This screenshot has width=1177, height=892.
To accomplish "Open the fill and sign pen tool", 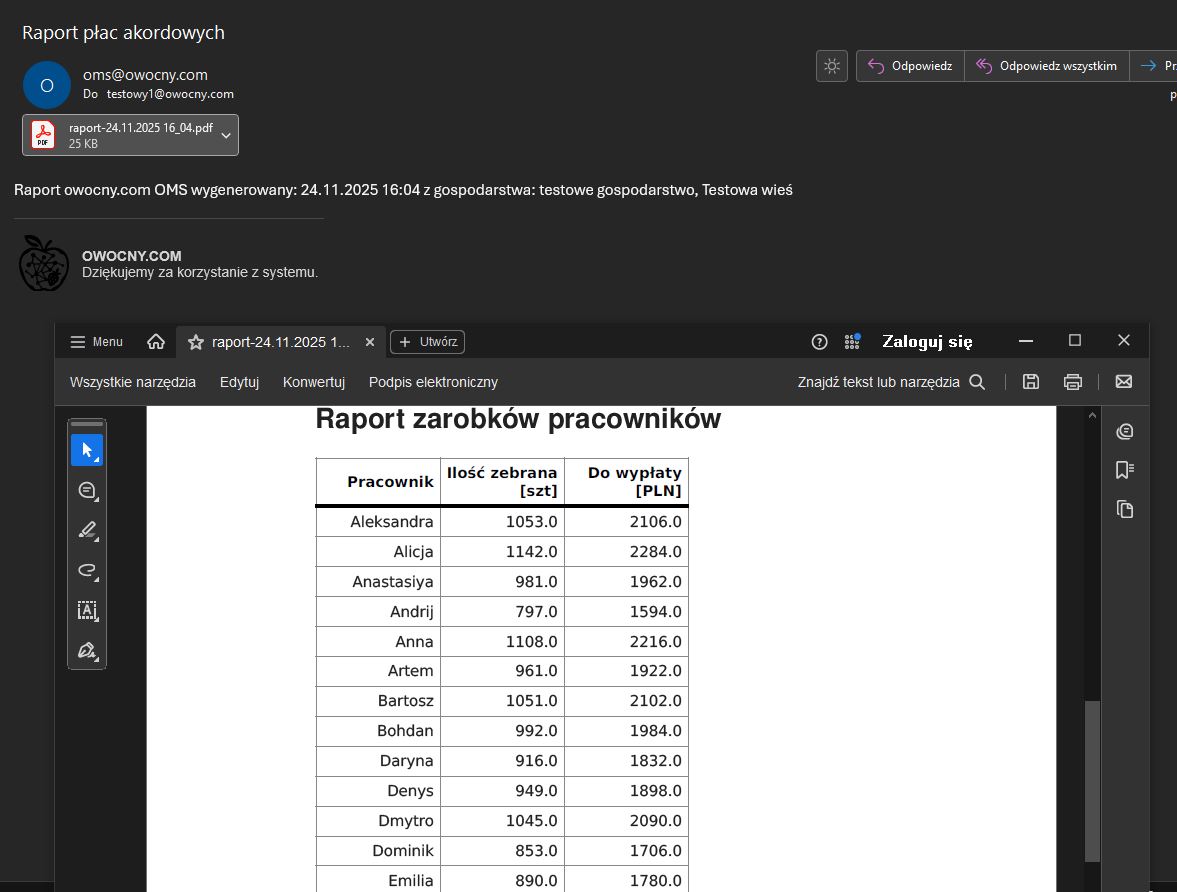I will click(x=86, y=651).
